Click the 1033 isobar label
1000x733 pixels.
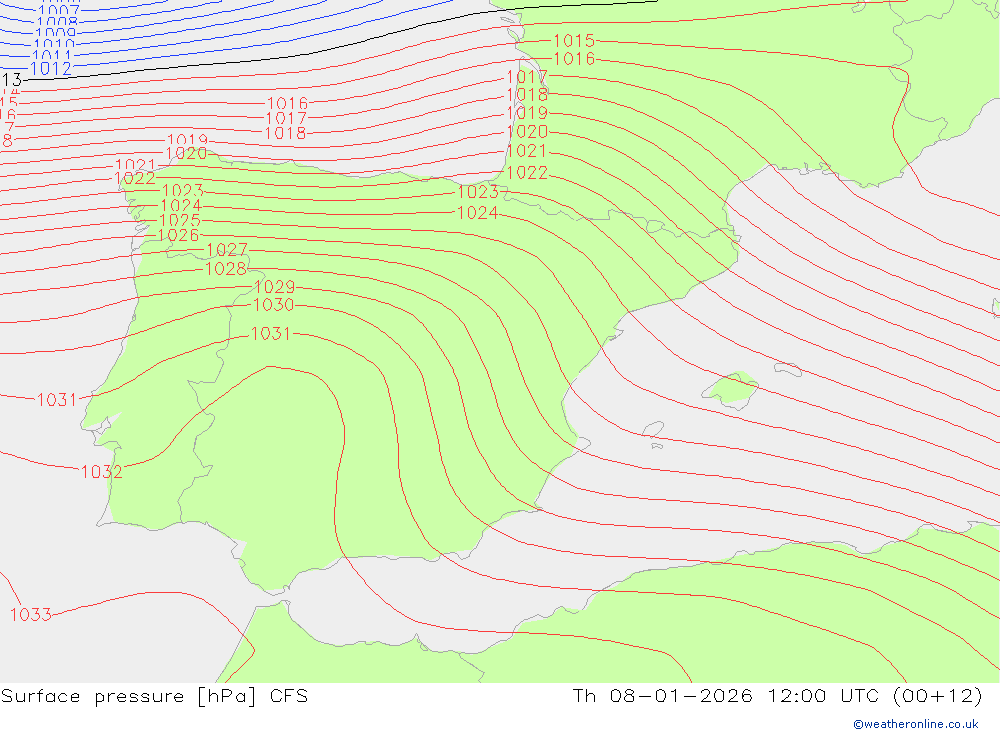pyautogui.click(x=31, y=614)
